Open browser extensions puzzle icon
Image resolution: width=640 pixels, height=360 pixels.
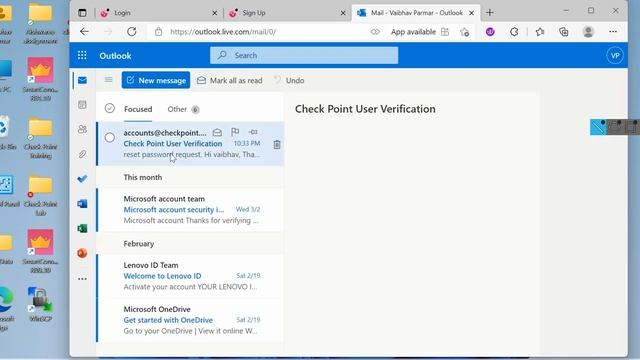point(514,31)
